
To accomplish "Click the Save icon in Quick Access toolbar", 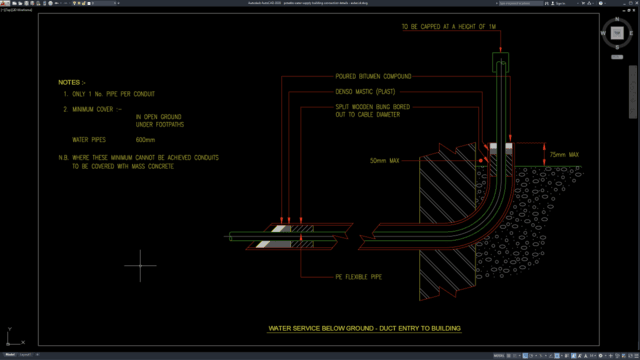I will pyautogui.click(x=26, y=3).
